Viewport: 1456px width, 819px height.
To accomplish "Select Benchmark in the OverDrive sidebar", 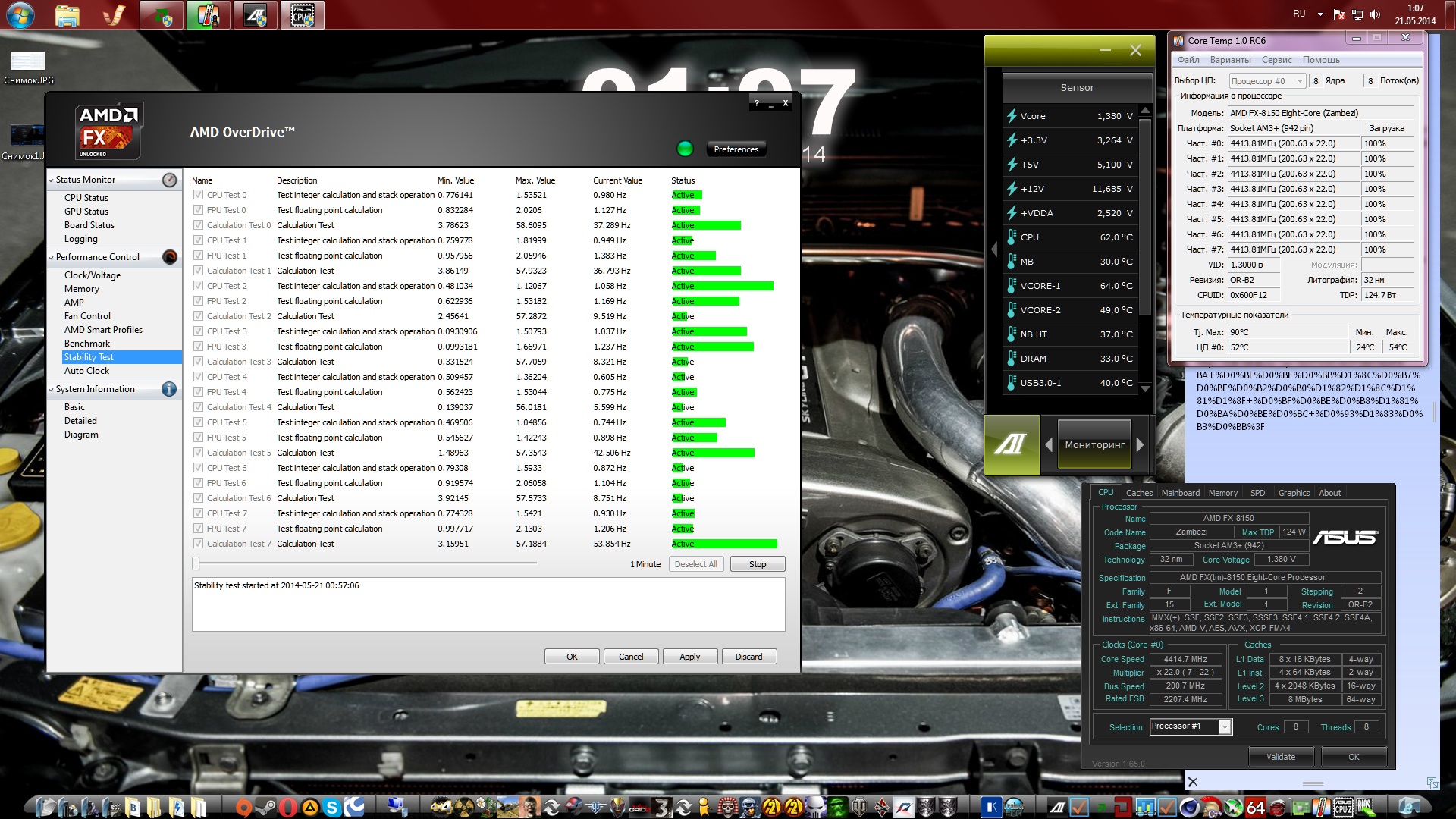I will (87, 344).
